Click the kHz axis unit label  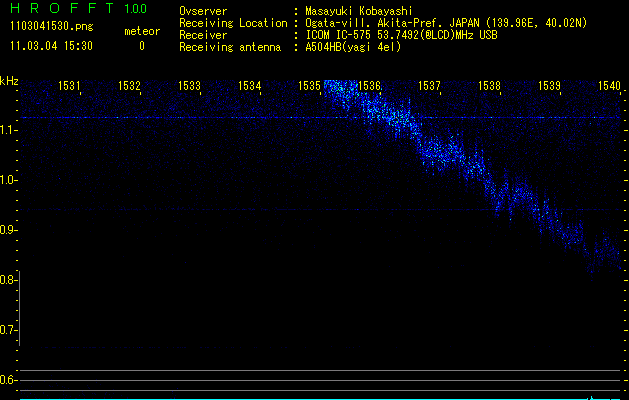coord(10,80)
